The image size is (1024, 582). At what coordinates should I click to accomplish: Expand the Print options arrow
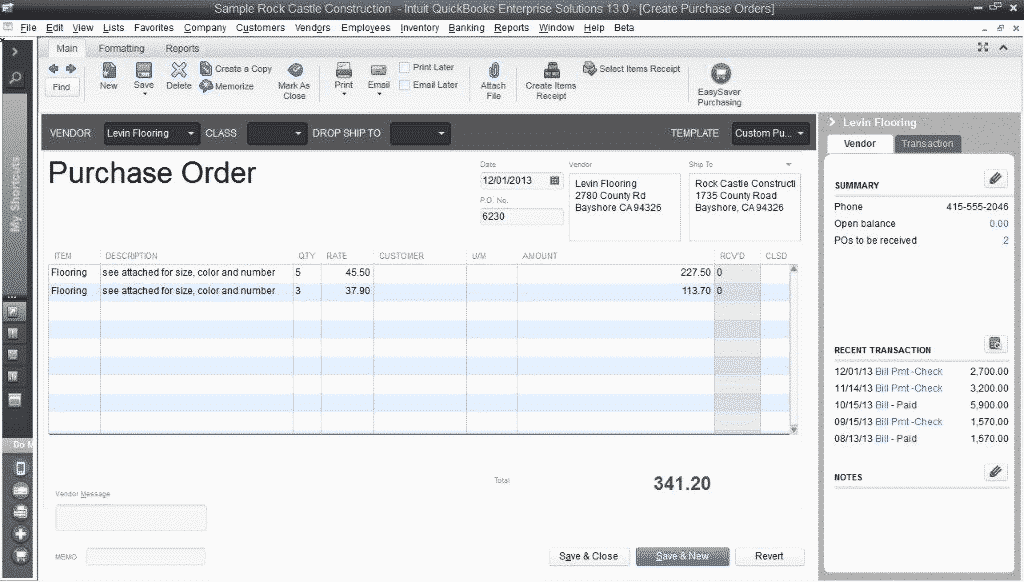point(344,94)
